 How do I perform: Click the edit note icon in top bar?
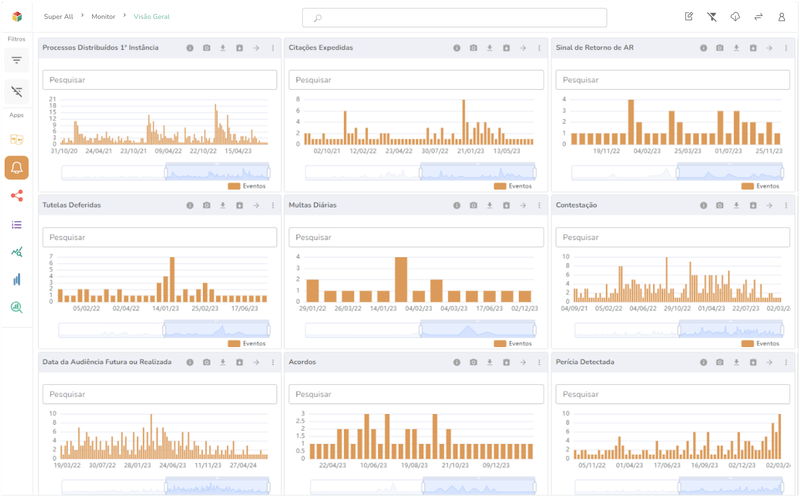[689, 17]
